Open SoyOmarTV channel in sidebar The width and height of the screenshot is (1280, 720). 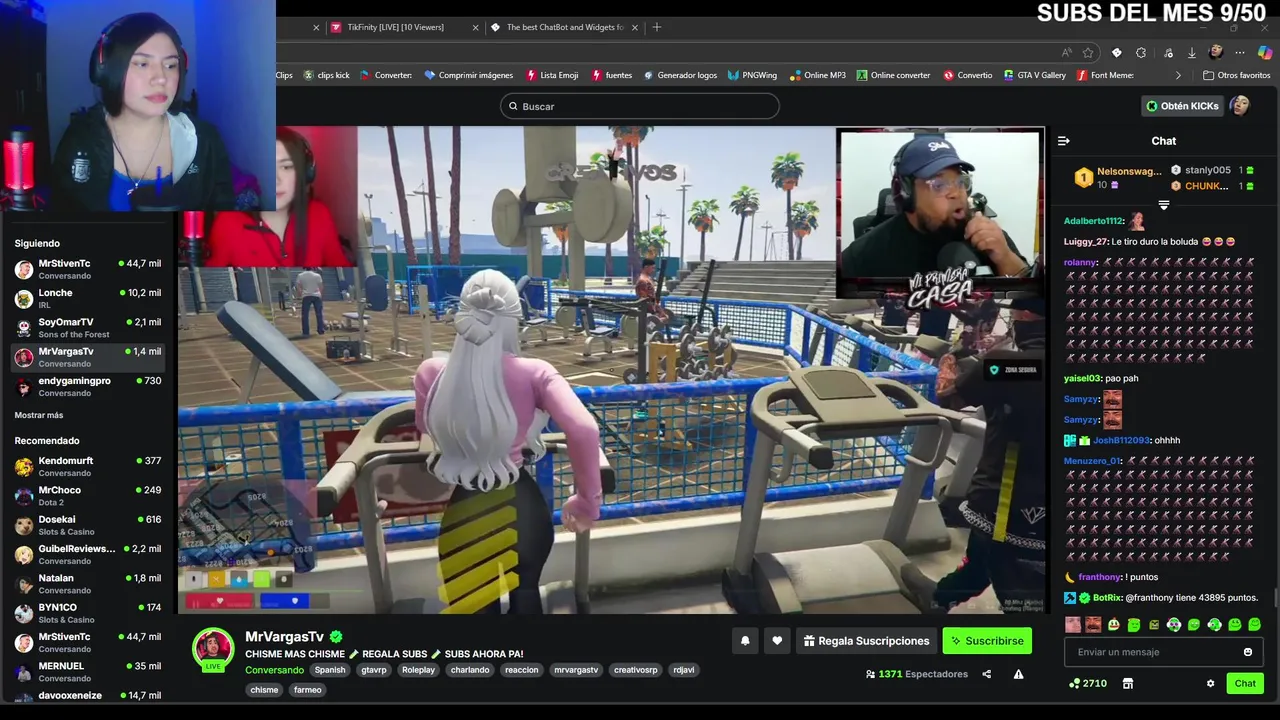click(x=87, y=328)
